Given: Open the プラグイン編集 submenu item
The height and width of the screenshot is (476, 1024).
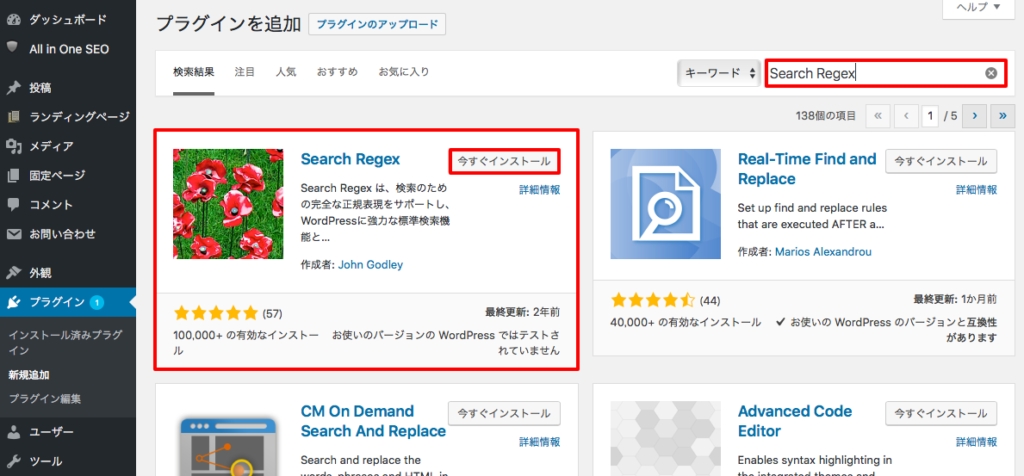Looking at the screenshot, I should pos(45,398).
